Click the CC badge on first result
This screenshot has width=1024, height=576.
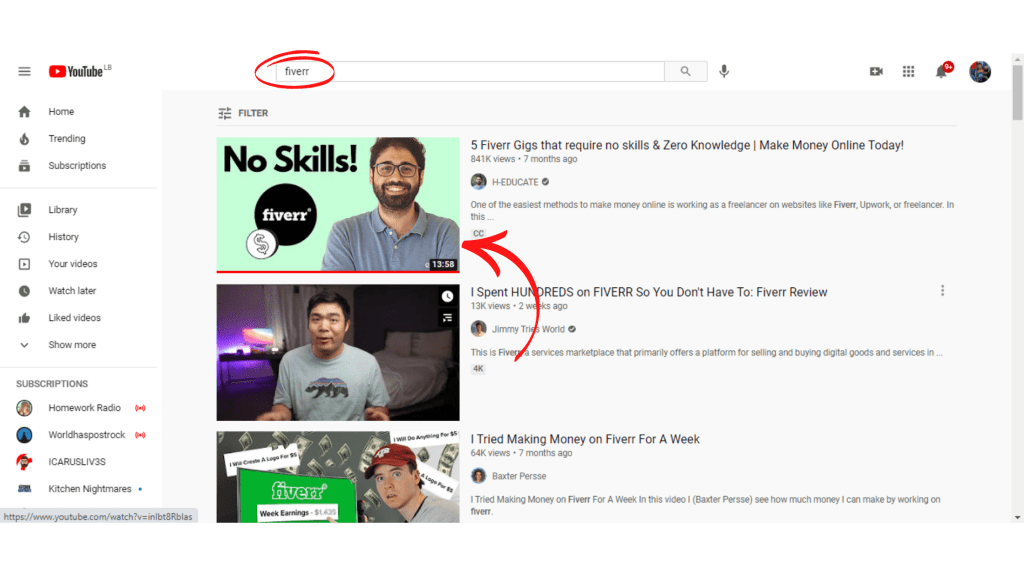click(479, 234)
